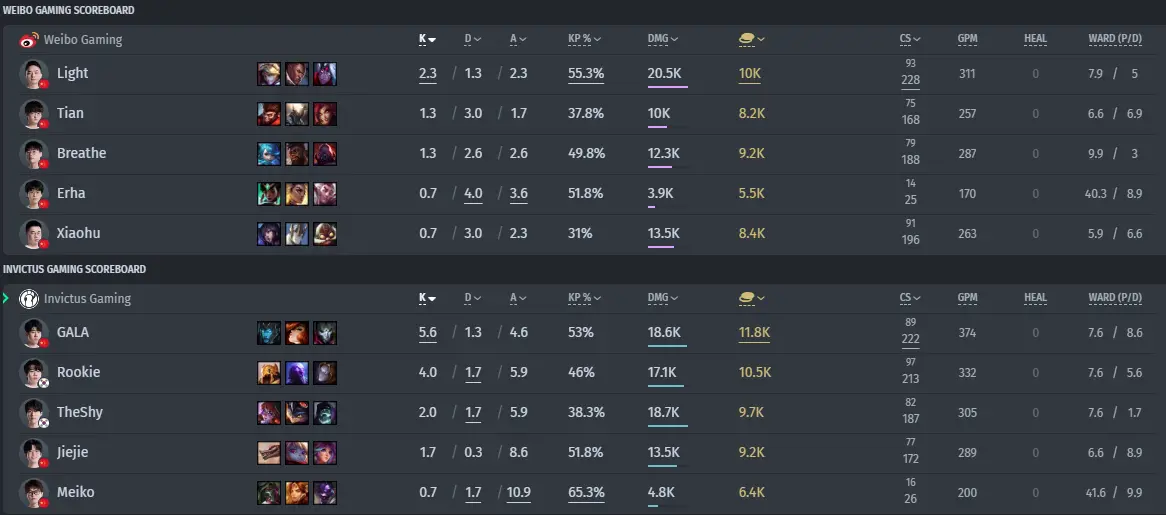The image size is (1166, 515).
Task: Click WARD (P/D) header in Invictus table
Action: [1115, 298]
